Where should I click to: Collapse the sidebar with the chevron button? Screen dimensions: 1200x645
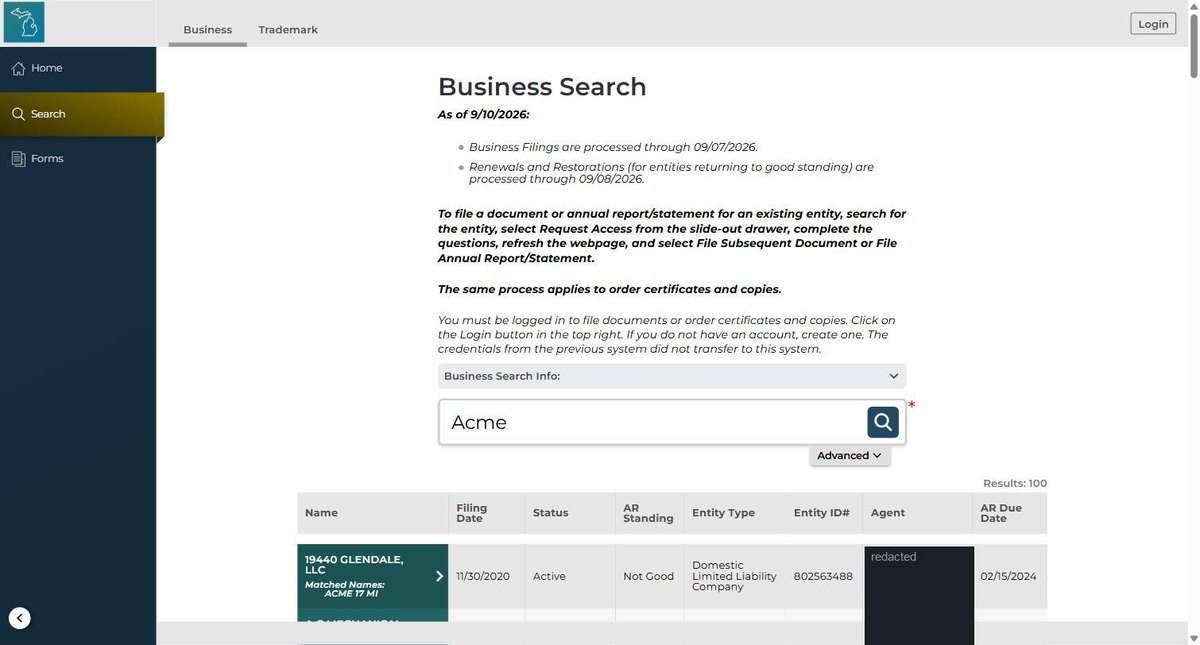(x=19, y=618)
